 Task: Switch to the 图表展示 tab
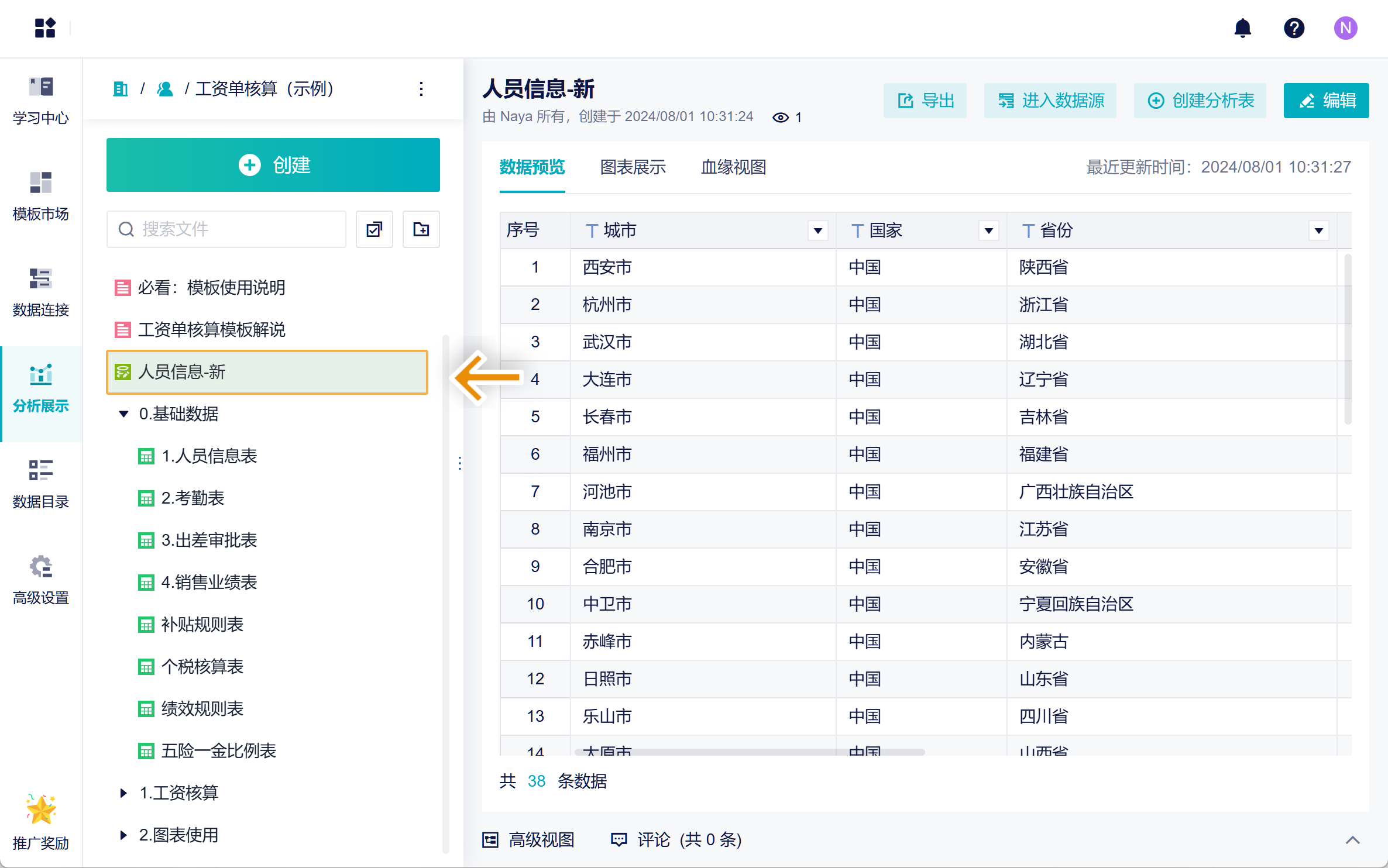633,167
